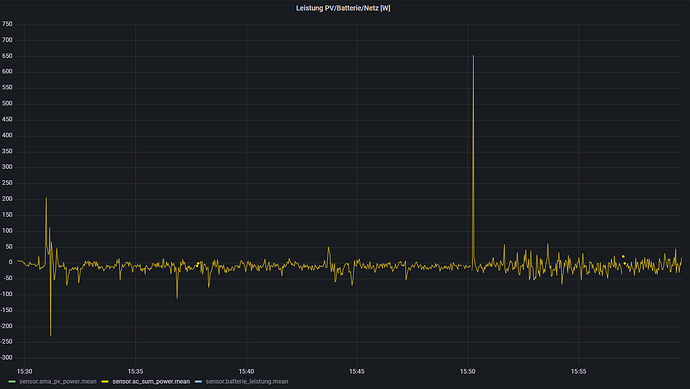Click the 400 y-axis label
The image size is (690, 389).
coord(7,136)
